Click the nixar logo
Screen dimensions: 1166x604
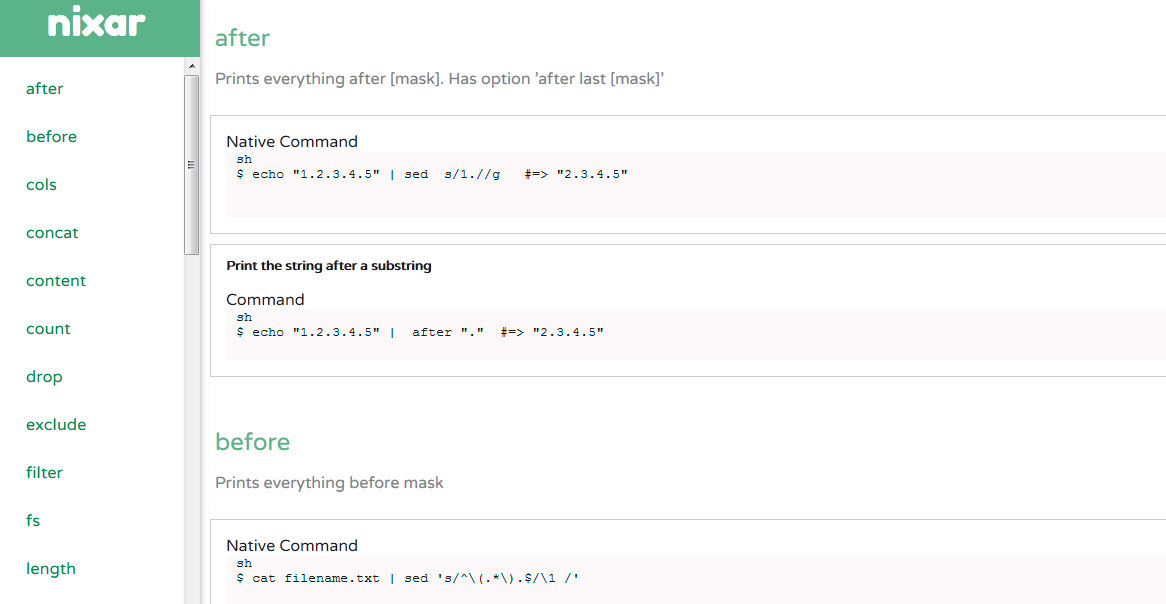97,23
